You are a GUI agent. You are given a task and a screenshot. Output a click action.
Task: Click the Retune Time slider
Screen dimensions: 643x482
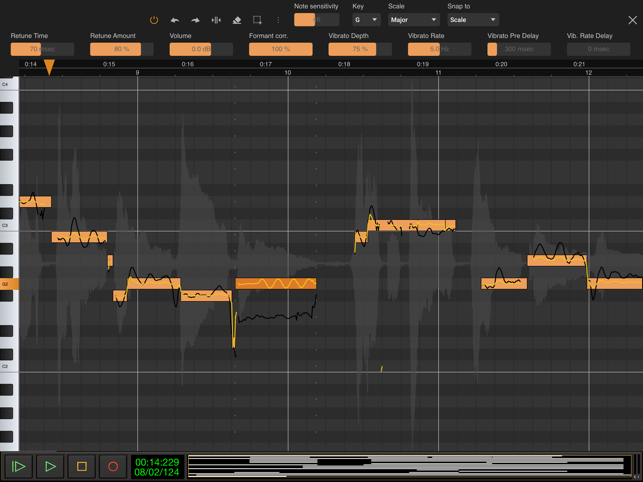(x=42, y=49)
